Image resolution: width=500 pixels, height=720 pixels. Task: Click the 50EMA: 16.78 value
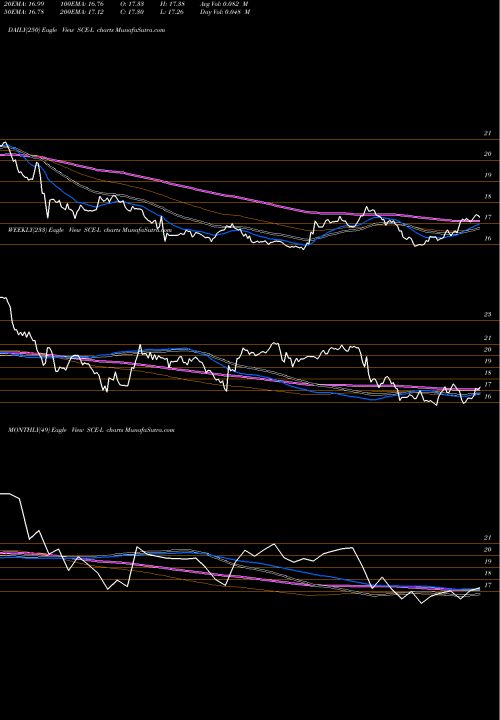[24, 12]
